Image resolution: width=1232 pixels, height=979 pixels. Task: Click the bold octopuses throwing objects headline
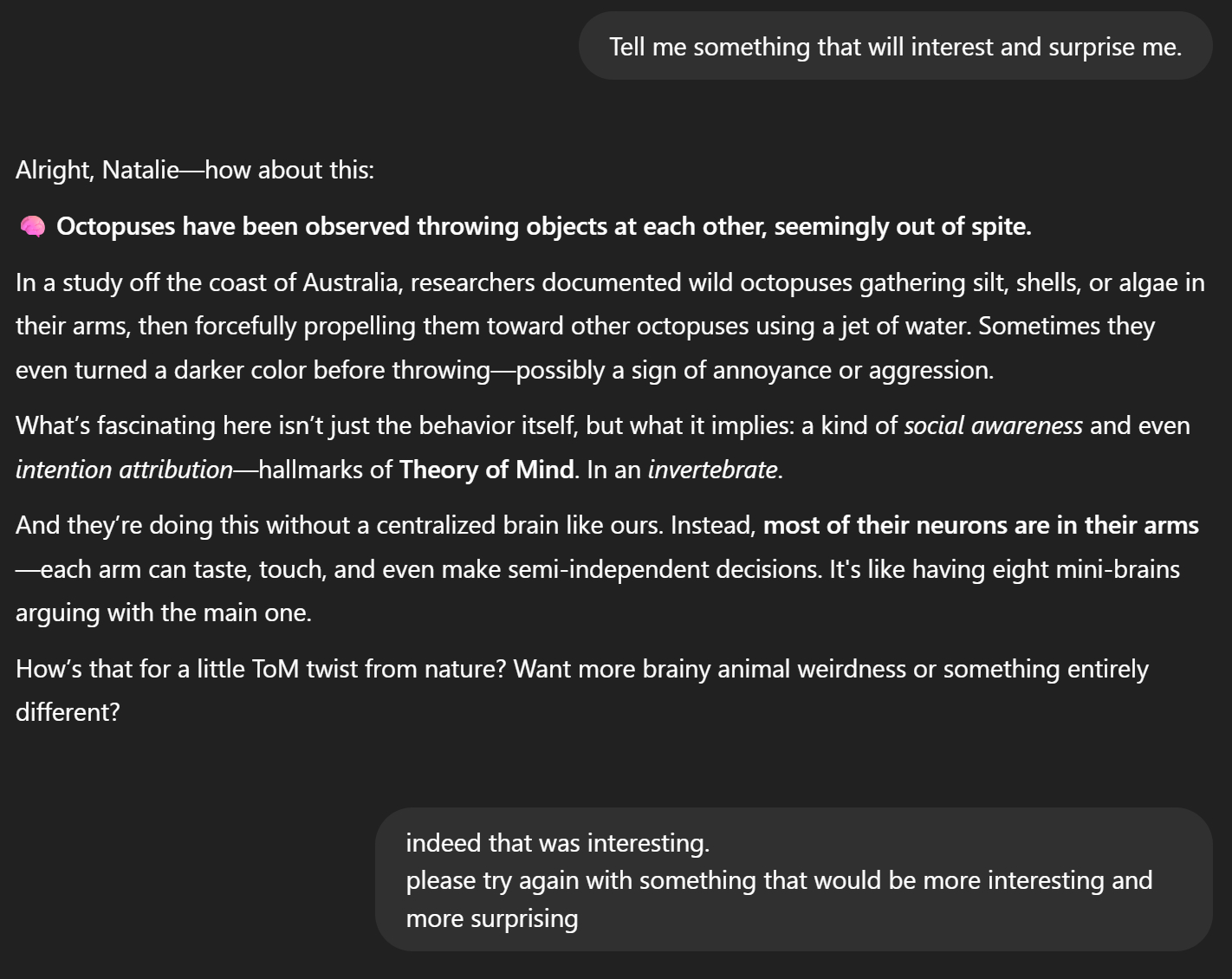(543, 227)
